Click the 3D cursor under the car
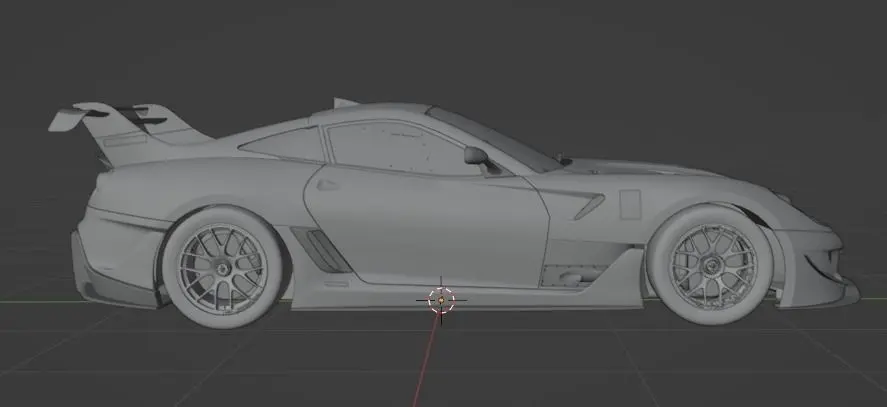887x407 pixels. tap(441, 300)
